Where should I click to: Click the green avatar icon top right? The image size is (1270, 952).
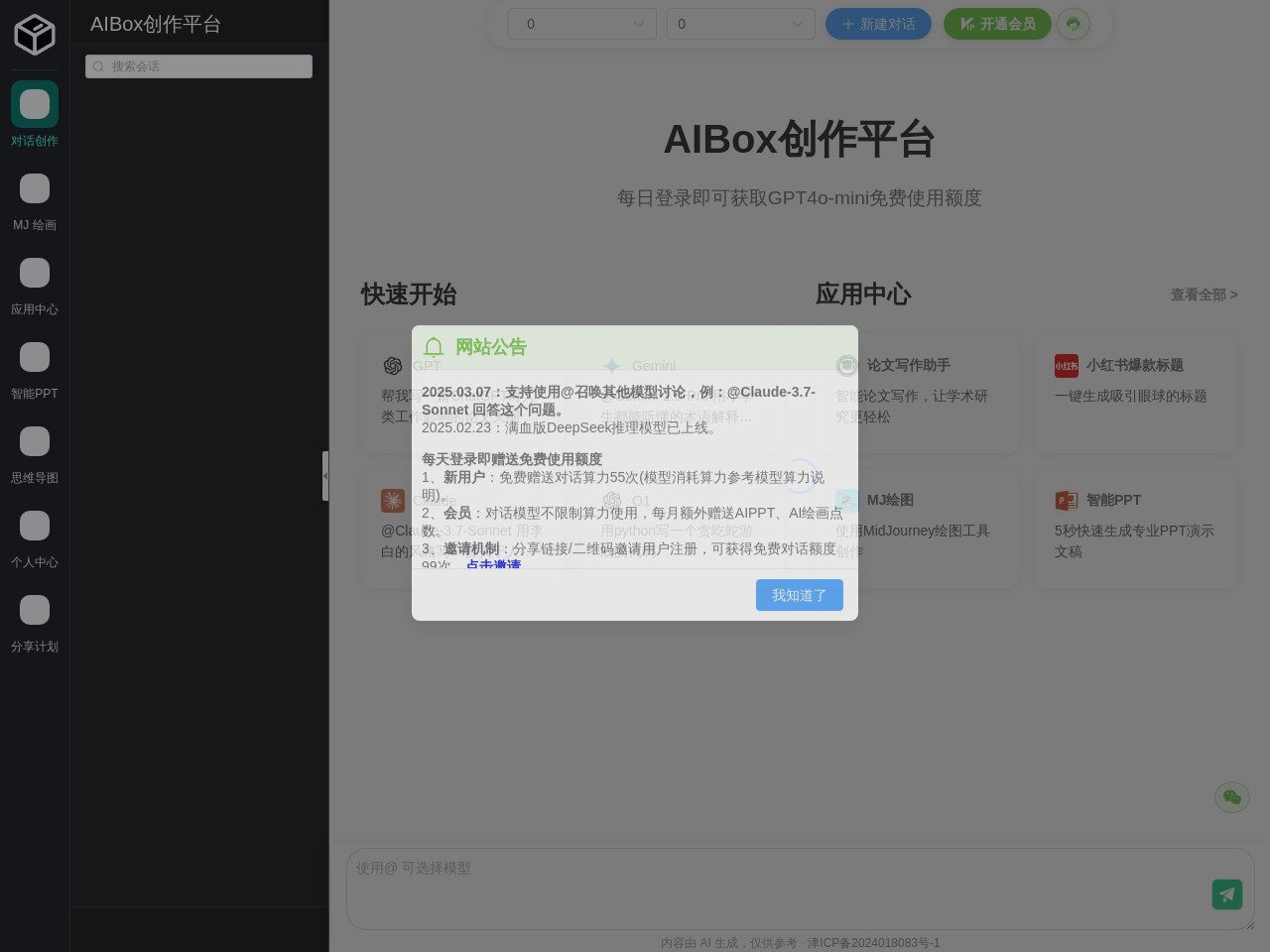[x=1074, y=24]
